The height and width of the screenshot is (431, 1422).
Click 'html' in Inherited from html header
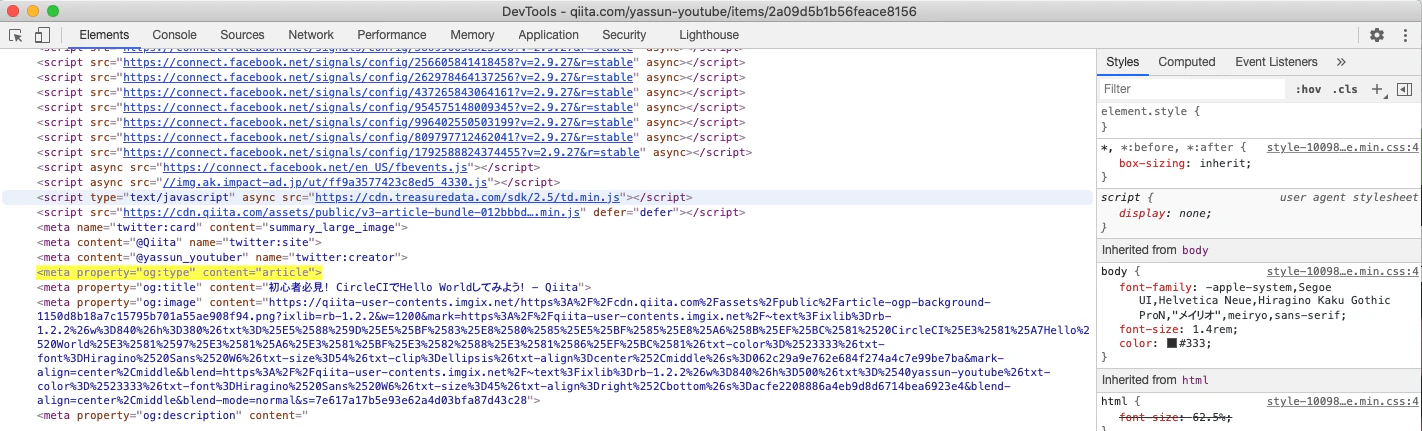(x=1195, y=379)
